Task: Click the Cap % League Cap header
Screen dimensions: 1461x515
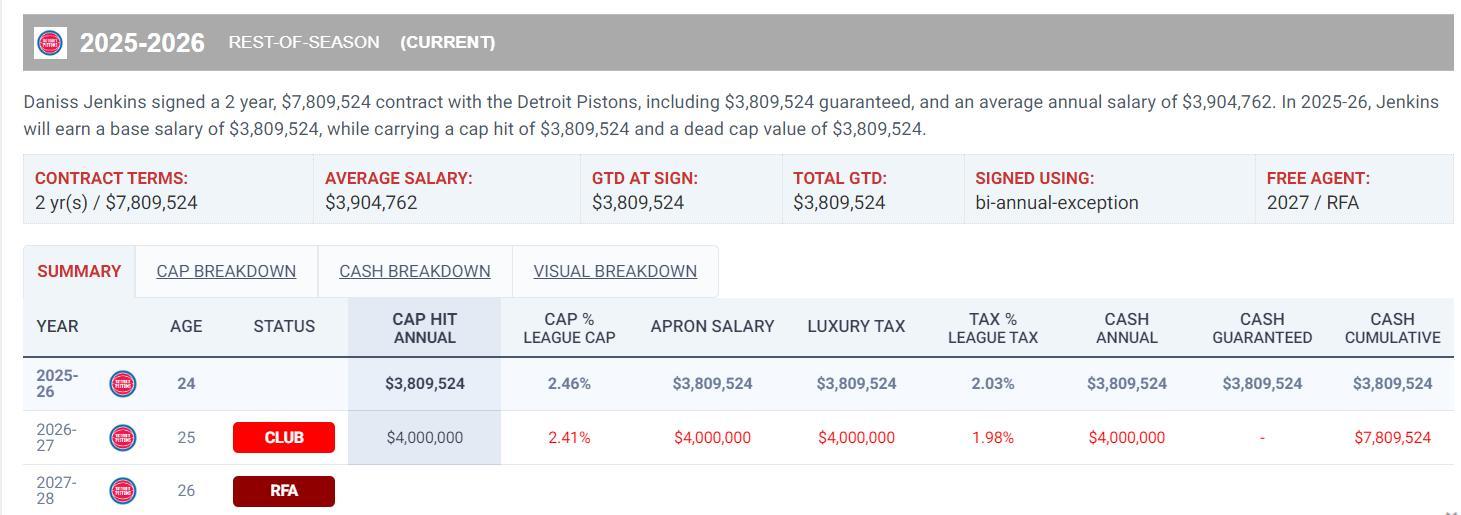Action: pyautogui.click(x=569, y=327)
